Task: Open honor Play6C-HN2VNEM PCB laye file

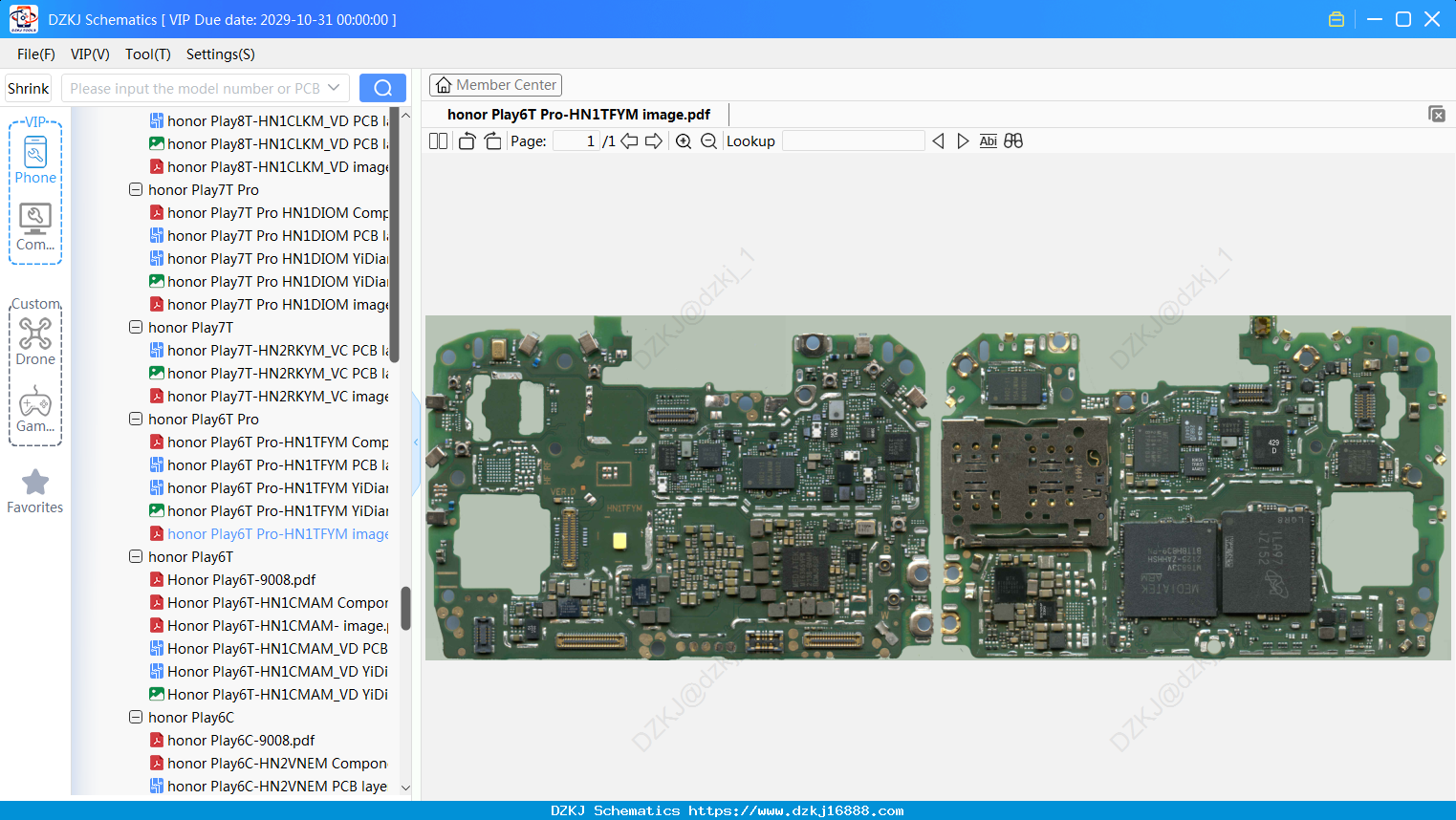Action: pyautogui.click(x=269, y=787)
